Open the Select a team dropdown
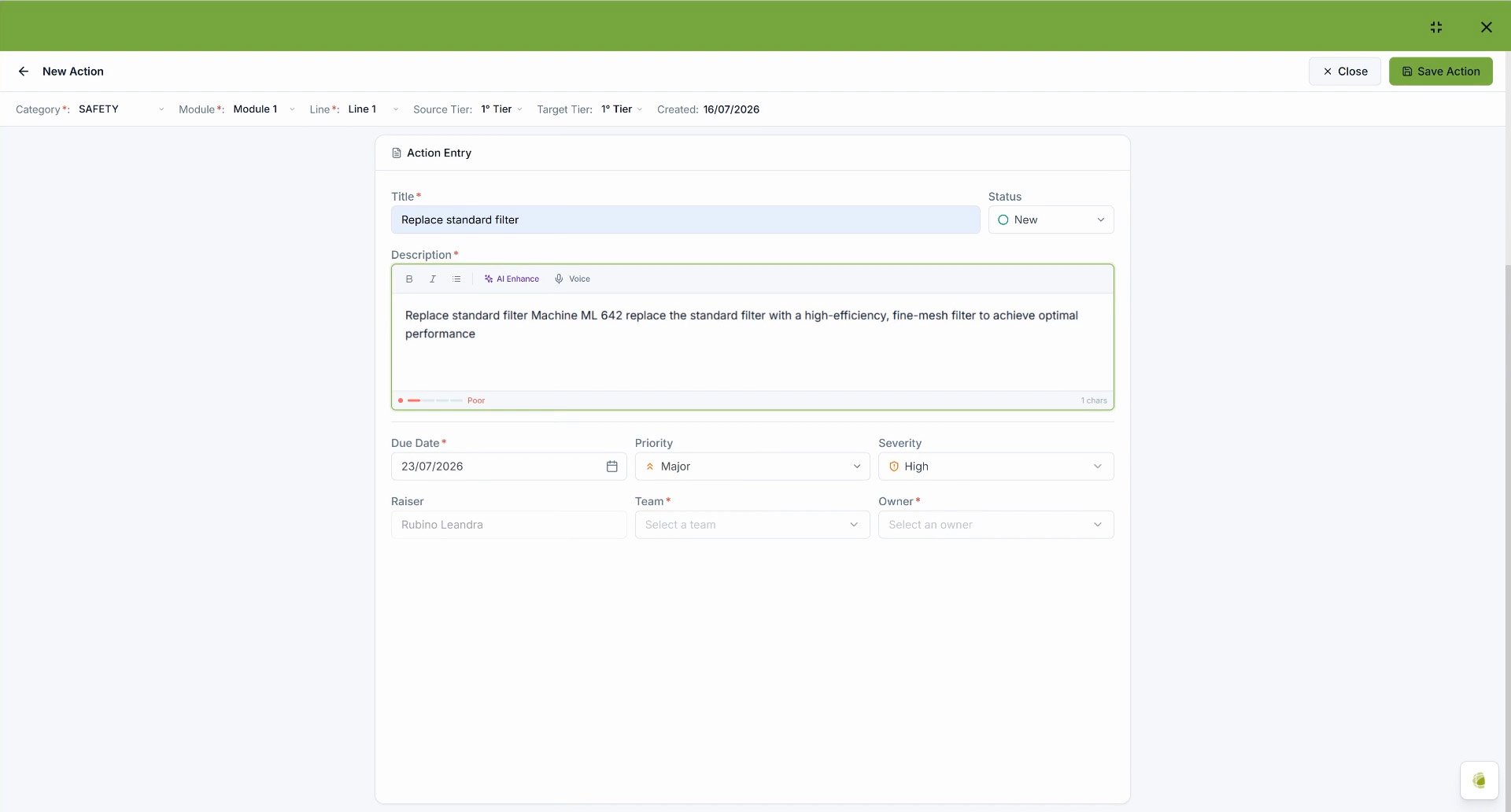The image size is (1511, 812). tap(752, 525)
